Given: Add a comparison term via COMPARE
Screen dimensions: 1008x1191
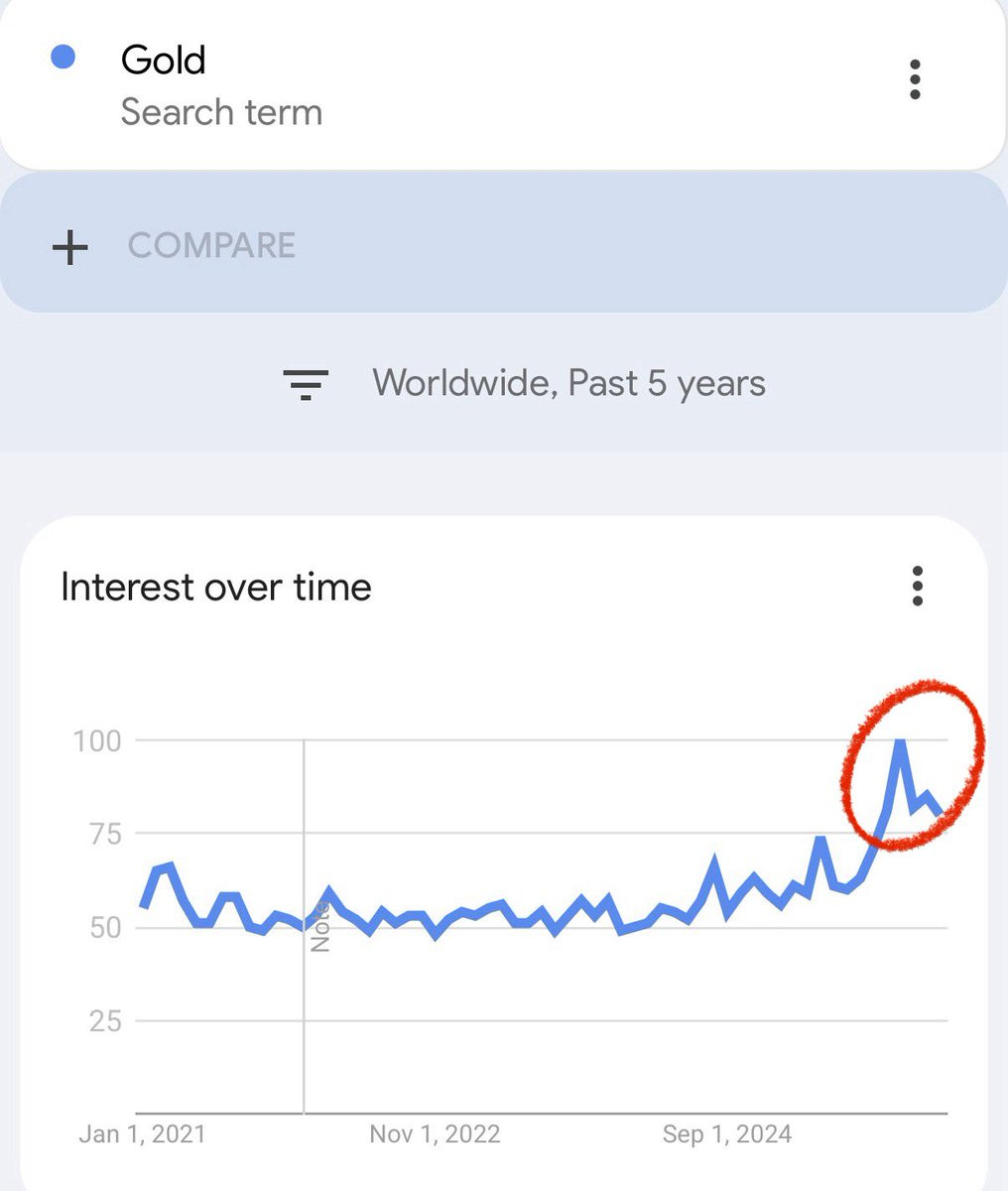Looking at the screenshot, I should click(503, 243).
